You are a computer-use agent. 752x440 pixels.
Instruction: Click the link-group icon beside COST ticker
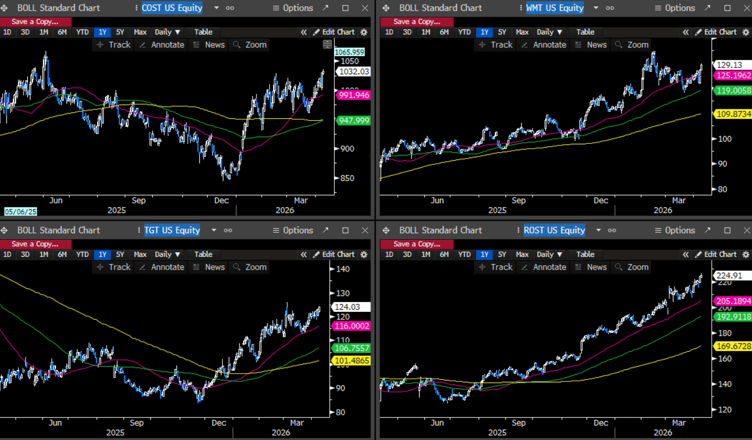click(230, 8)
